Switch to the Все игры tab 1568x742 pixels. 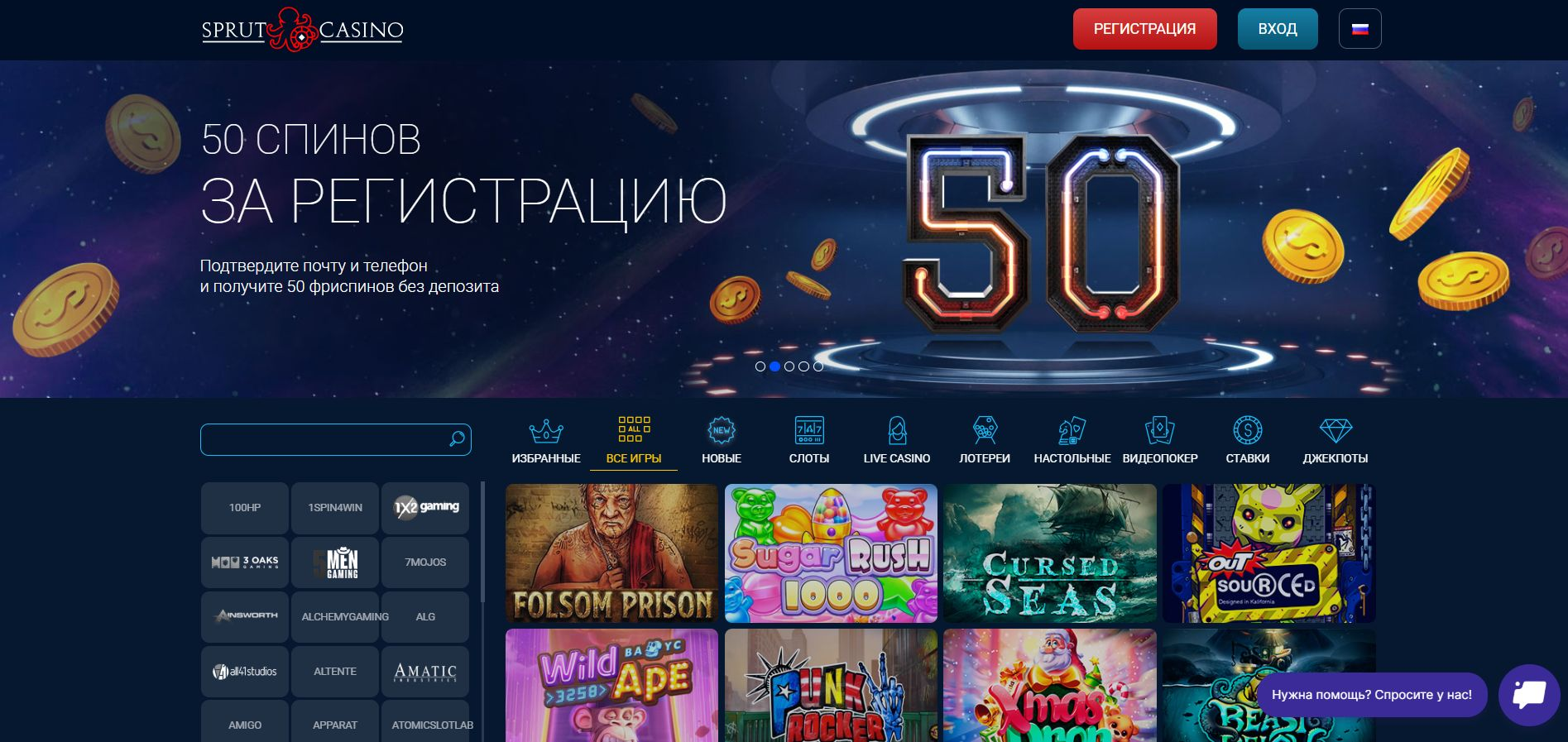[x=634, y=443]
